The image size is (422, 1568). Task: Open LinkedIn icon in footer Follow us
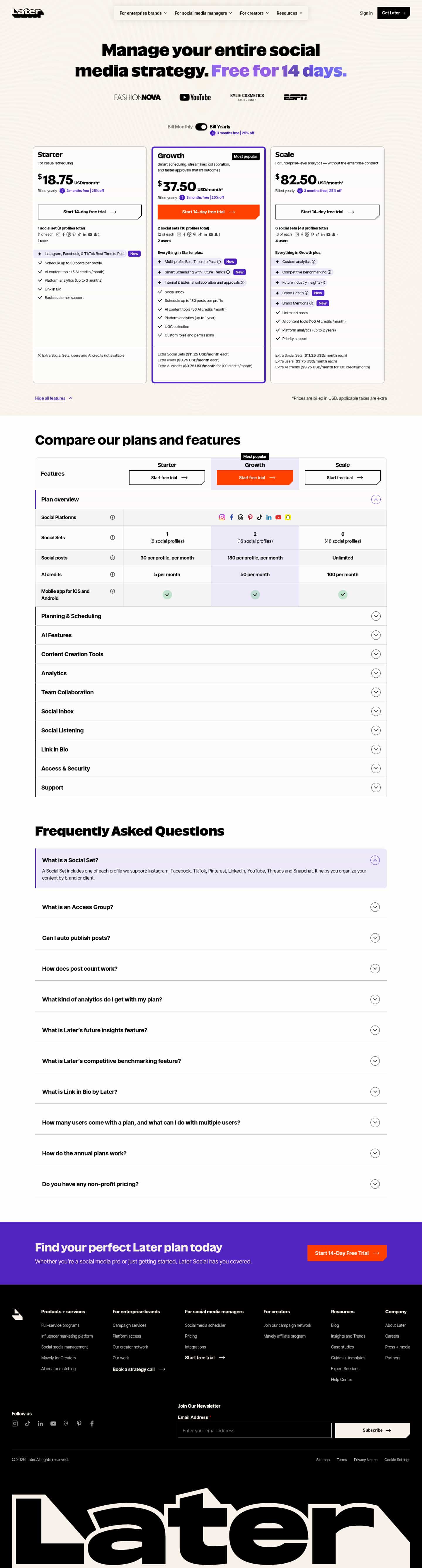coord(40,1423)
